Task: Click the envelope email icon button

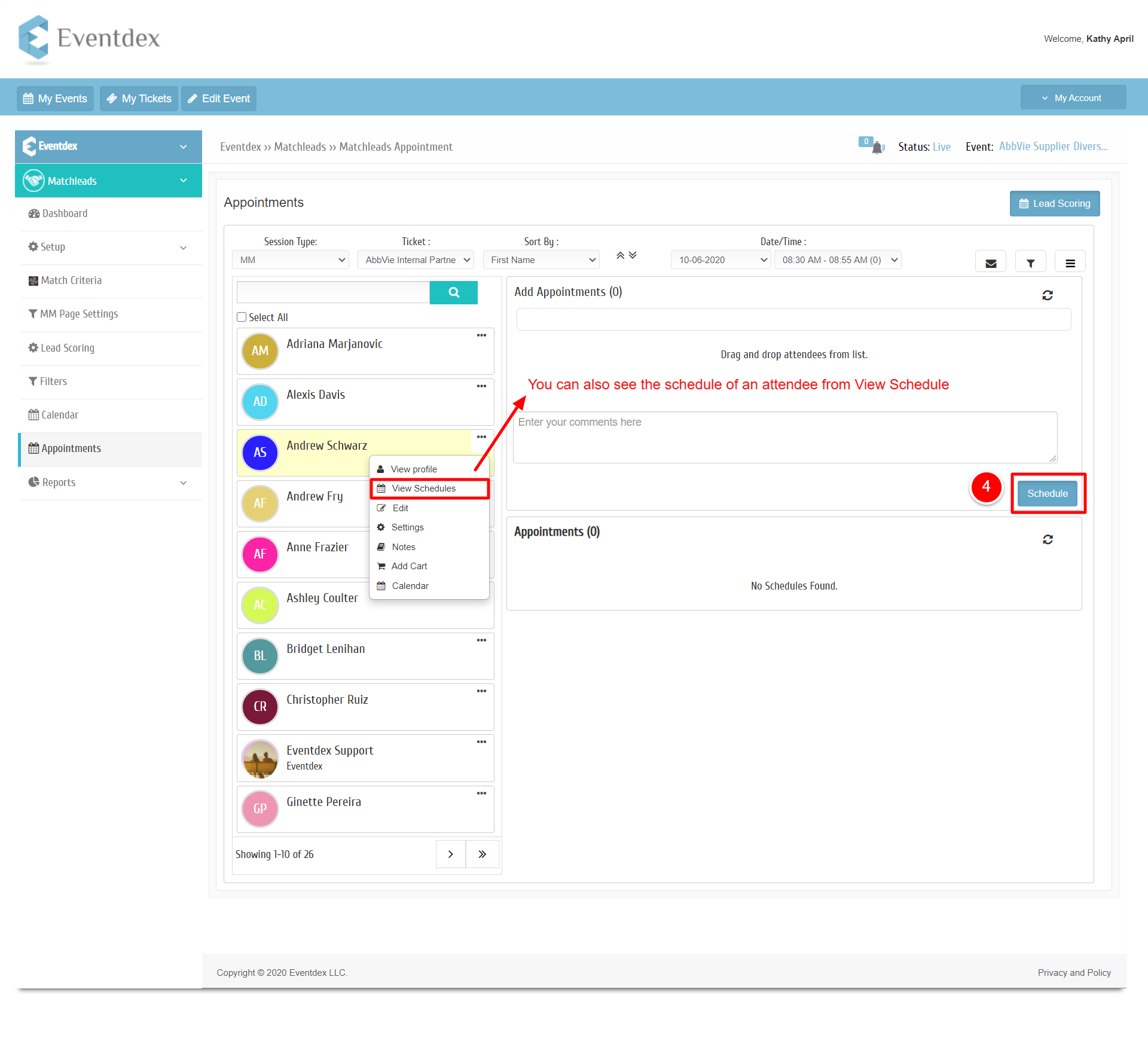Action: [991, 262]
